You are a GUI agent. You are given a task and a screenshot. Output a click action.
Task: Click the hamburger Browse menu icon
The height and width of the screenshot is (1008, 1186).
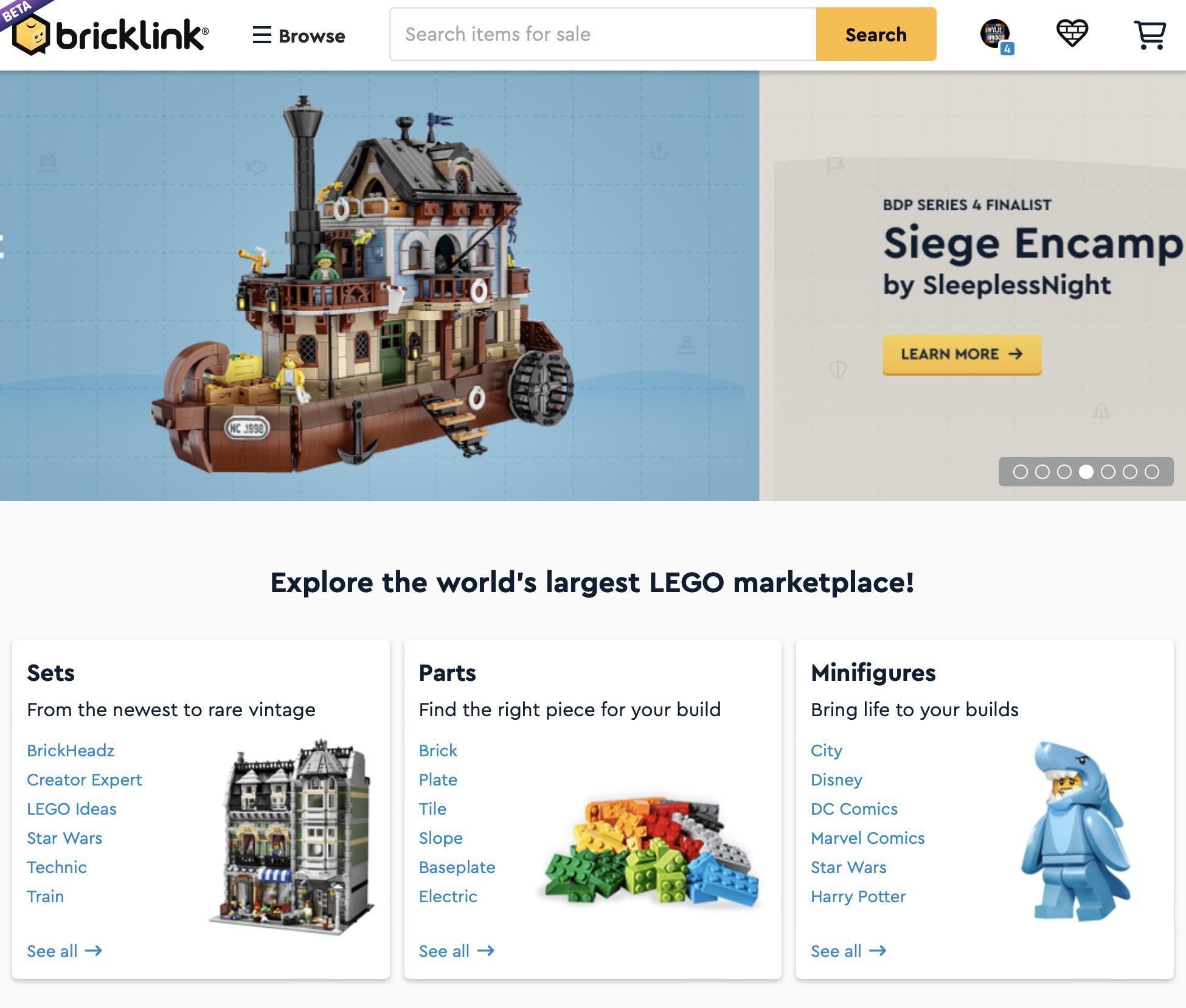tap(262, 35)
